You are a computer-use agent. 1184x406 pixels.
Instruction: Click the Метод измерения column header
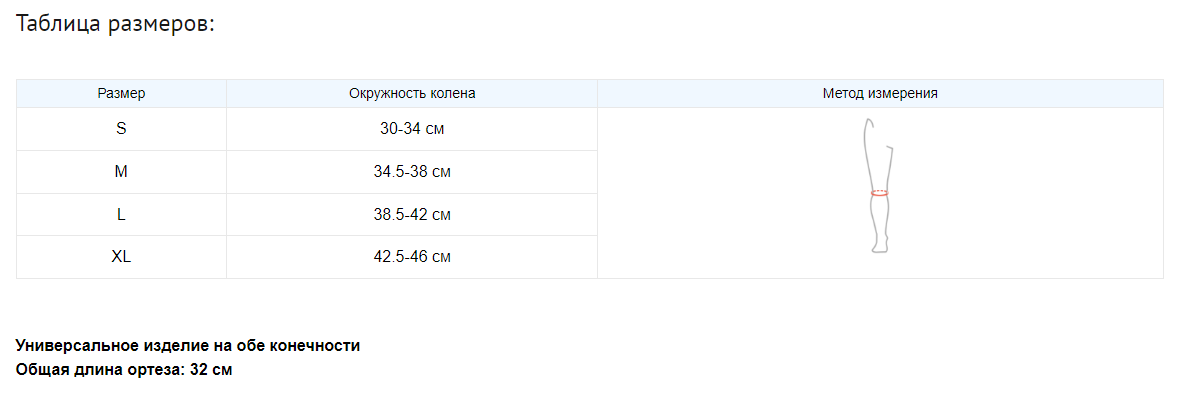click(880, 94)
